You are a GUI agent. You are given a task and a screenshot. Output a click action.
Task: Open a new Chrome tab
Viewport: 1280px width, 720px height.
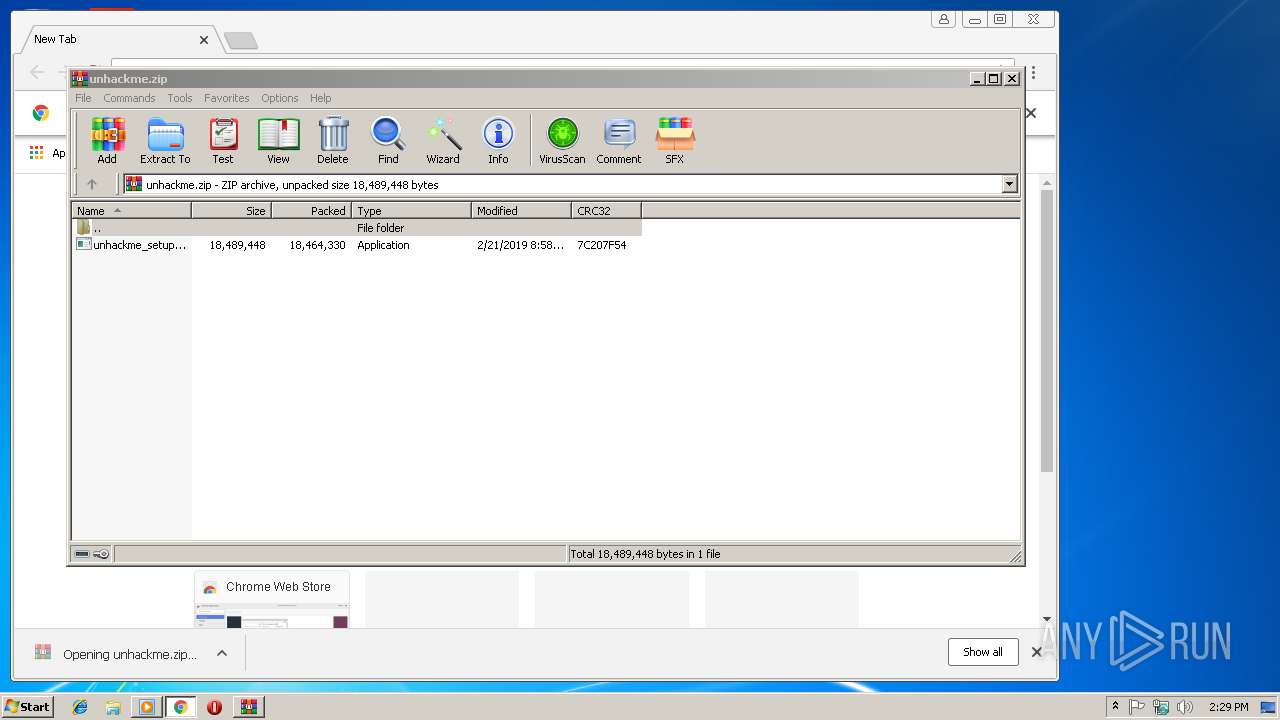240,40
